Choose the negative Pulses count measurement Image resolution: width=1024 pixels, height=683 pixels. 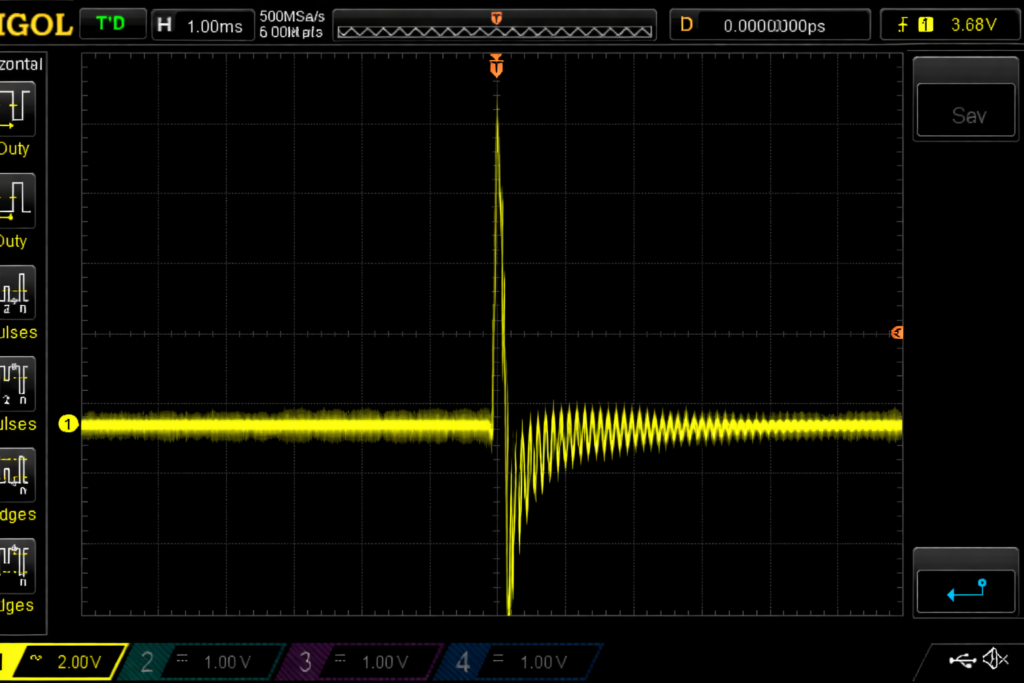17,383
